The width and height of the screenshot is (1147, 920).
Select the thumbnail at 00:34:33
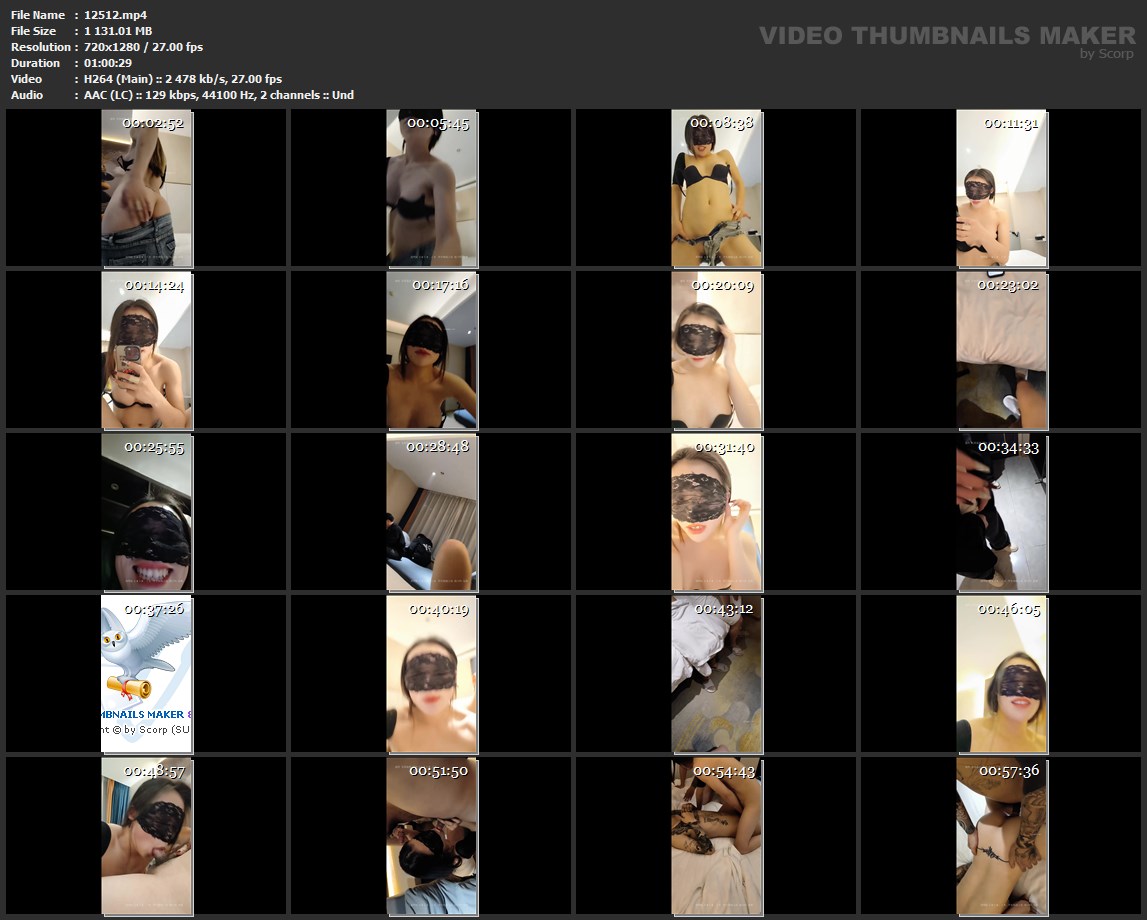1001,512
